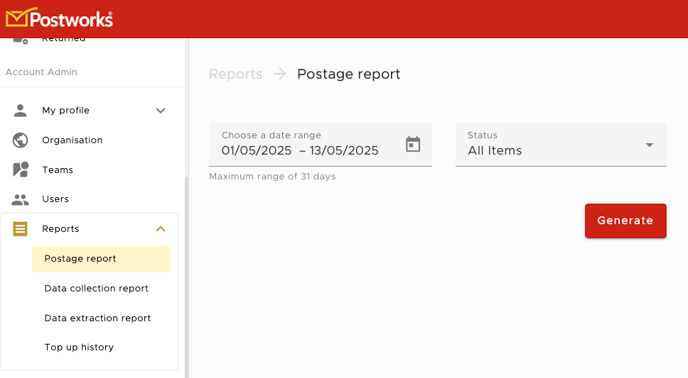Viewport: 688px width, 378px height.
Task: Click the sidebar vertical scrollbar
Action: coord(186,277)
